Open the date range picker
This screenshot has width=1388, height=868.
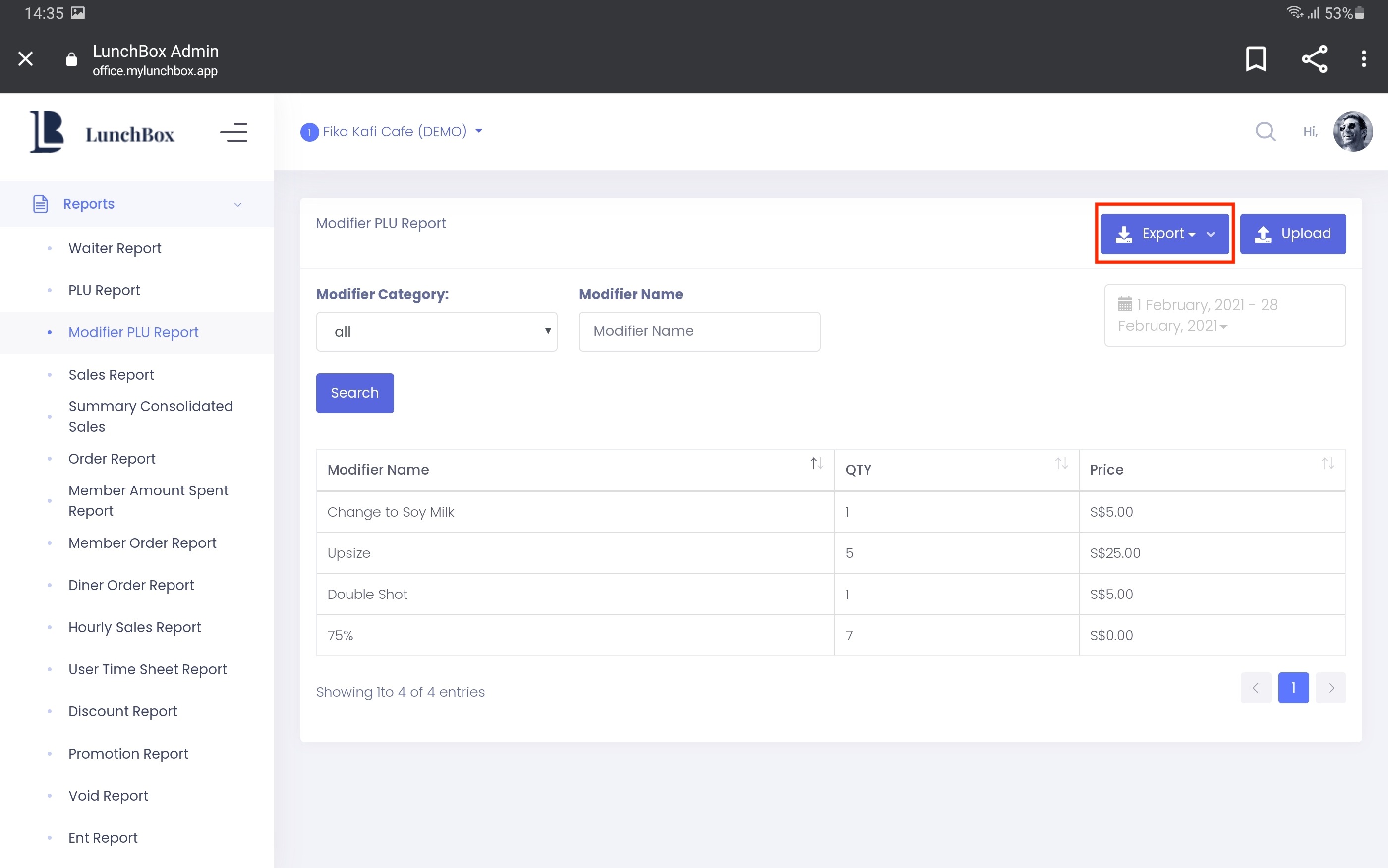pos(1224,315)
